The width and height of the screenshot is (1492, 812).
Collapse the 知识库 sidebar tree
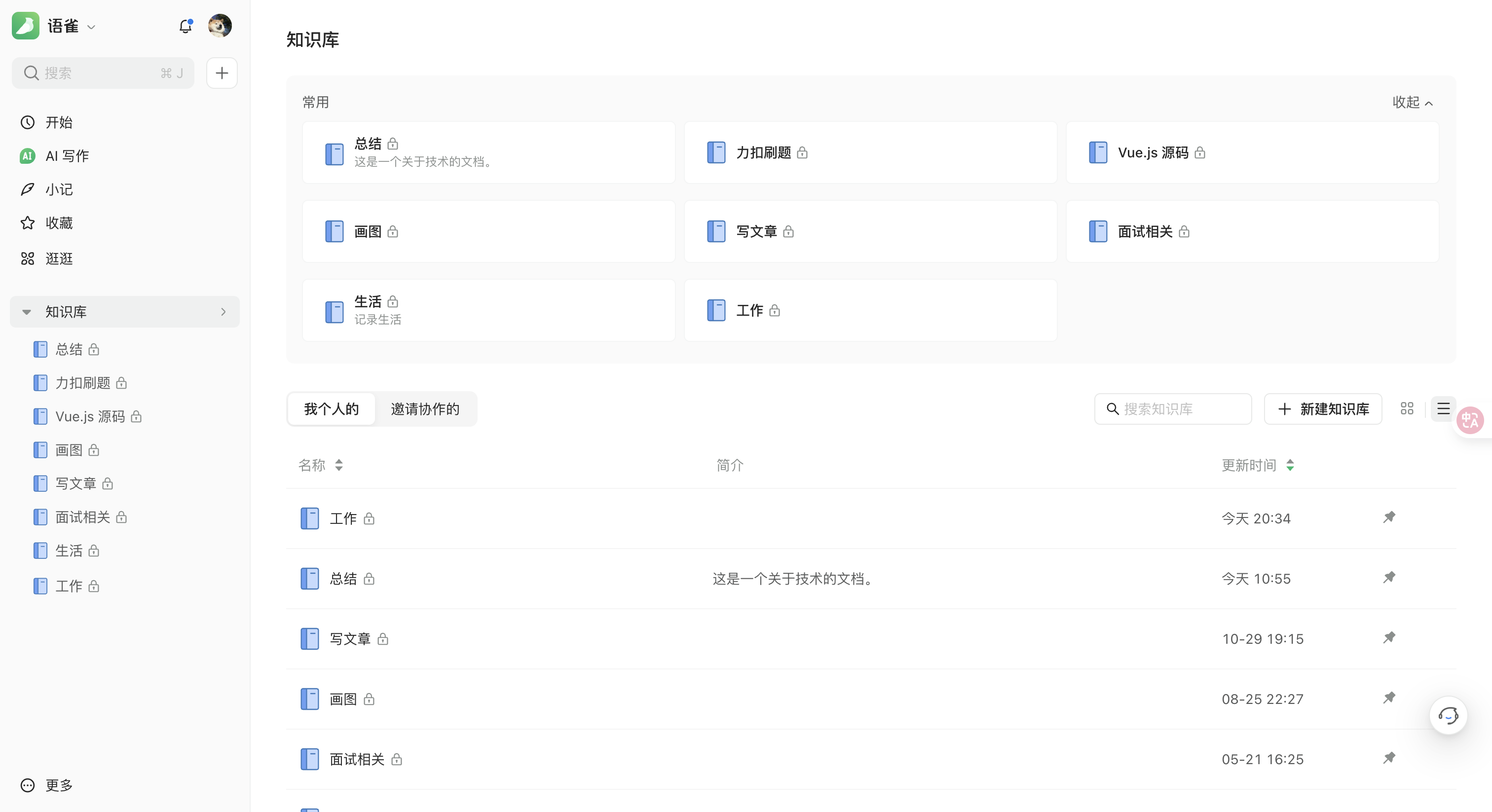pos(27,312)
